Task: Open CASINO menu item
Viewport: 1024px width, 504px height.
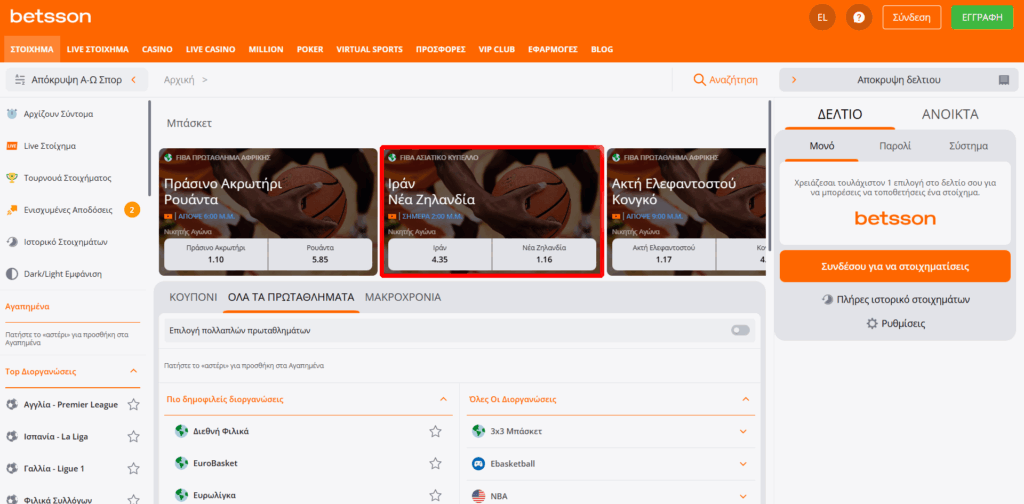Action: click(x=157, y=49)
